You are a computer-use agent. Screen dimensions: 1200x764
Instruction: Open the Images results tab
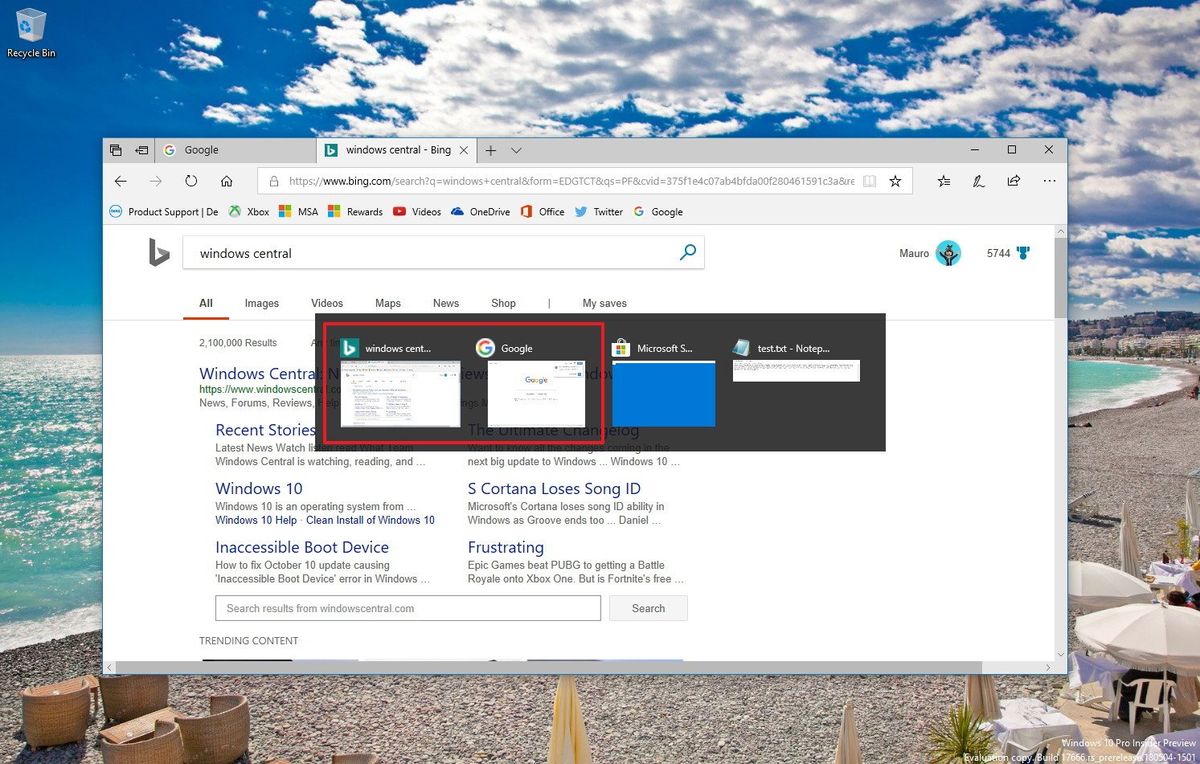pos(262,303)
